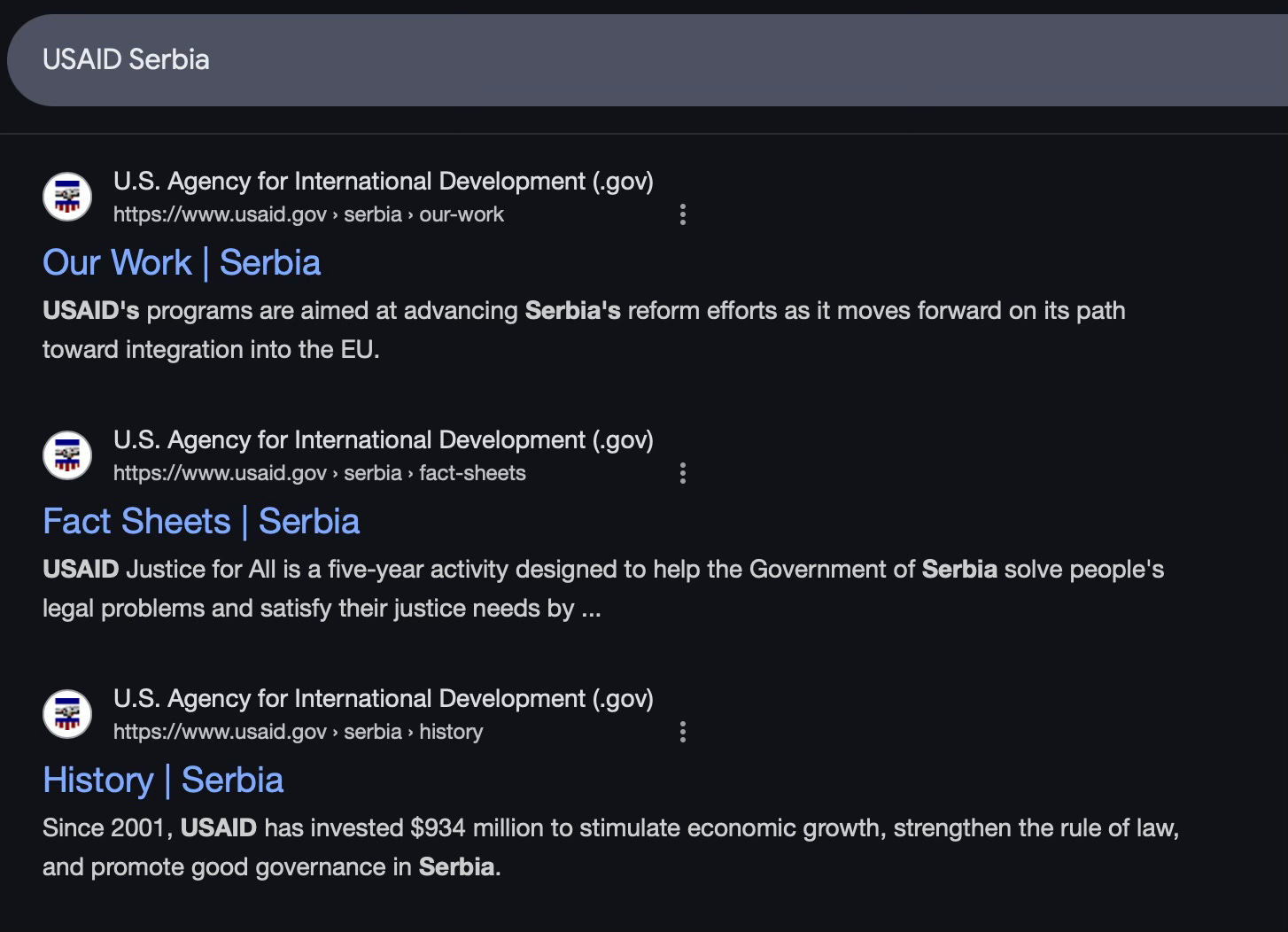Click snippet 'Since 2001, USAID has invested $934 million'
Screen dimensions: 1288x932
pos(293,828)
